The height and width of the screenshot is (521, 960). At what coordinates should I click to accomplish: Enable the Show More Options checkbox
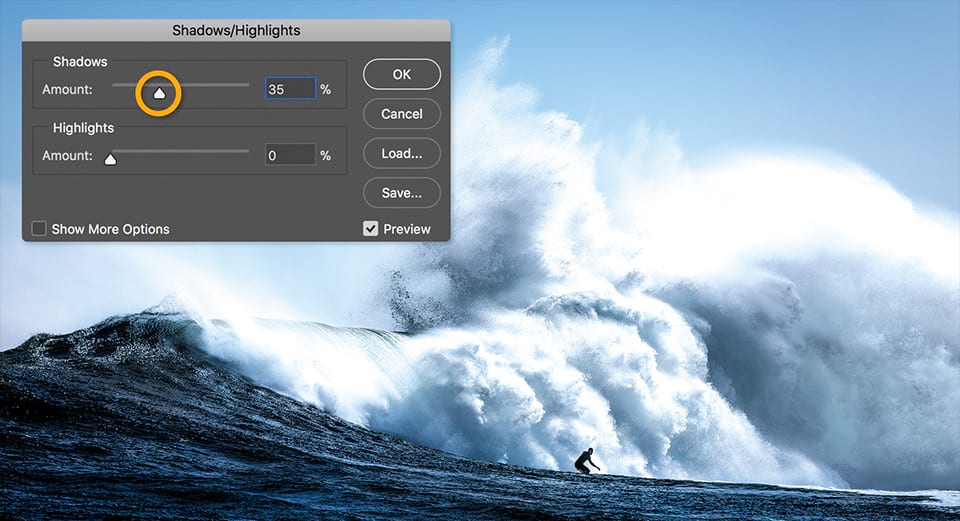39,229
